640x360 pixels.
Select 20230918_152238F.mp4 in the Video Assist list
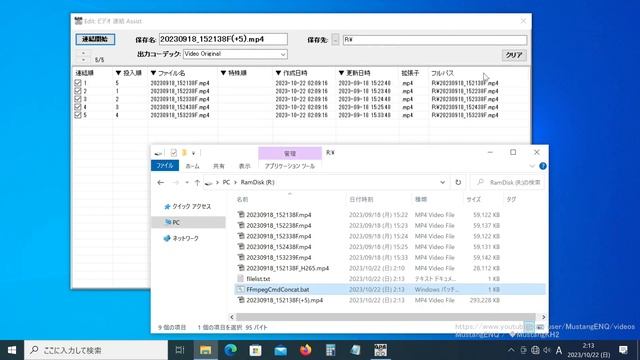(x=180, y=91)
